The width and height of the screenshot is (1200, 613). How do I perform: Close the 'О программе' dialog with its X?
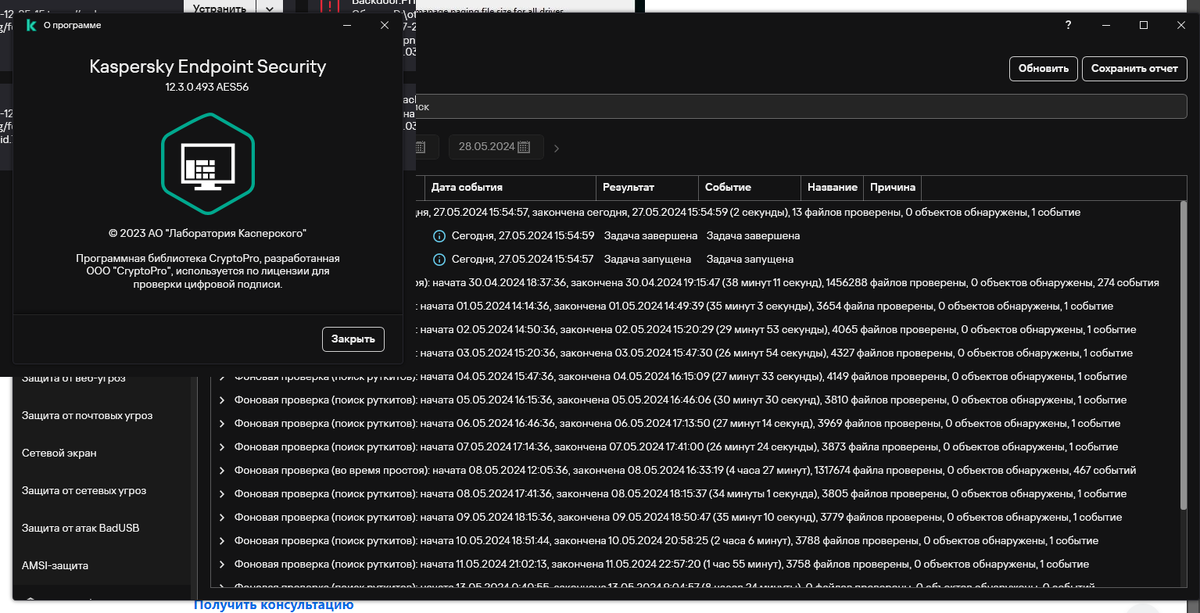click(385, 25)
